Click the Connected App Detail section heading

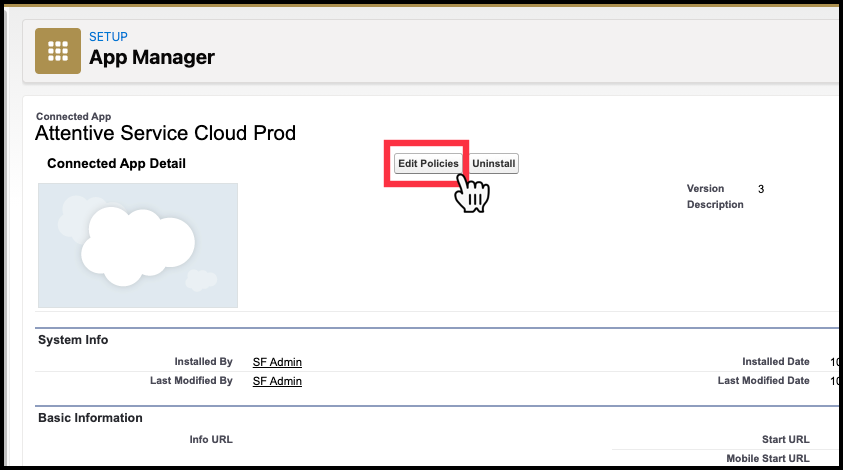pyautogui.click(x=116, y=163)
